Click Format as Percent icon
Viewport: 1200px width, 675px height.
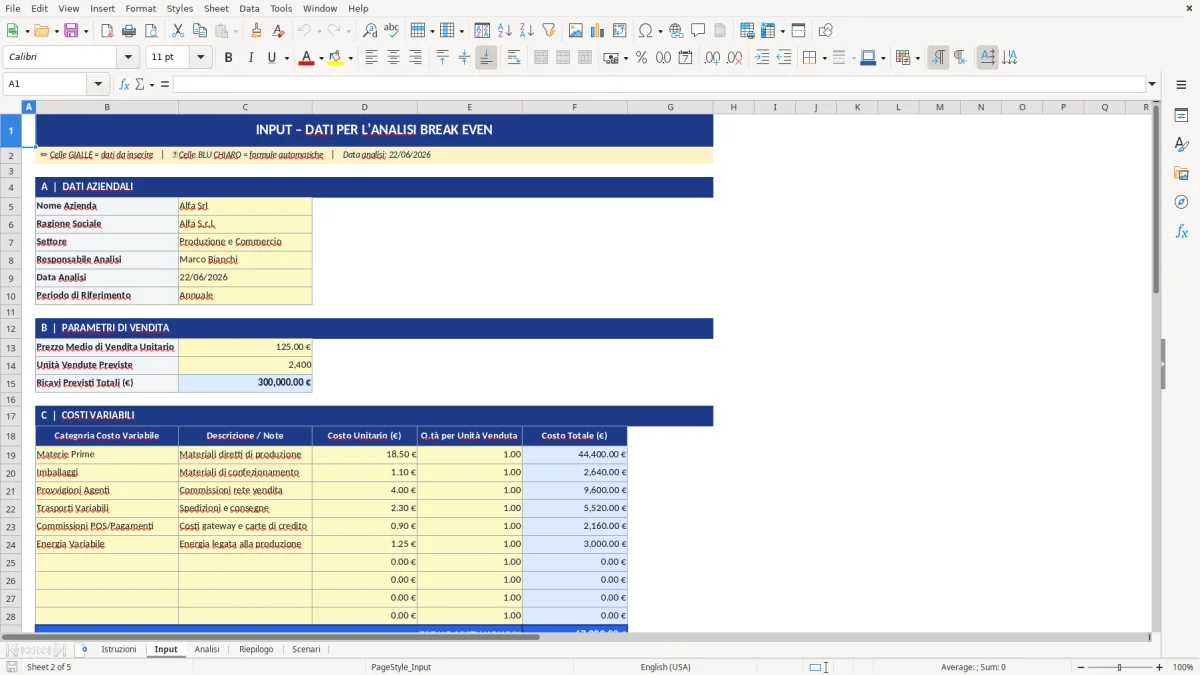pos(641,58)
